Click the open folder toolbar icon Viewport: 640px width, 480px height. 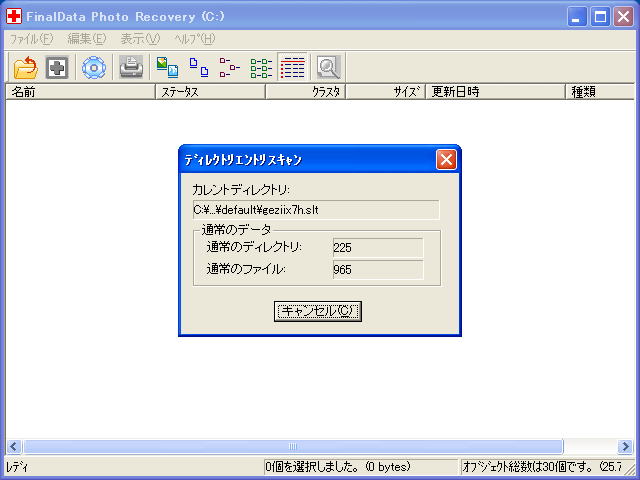[x=25, y=67]
